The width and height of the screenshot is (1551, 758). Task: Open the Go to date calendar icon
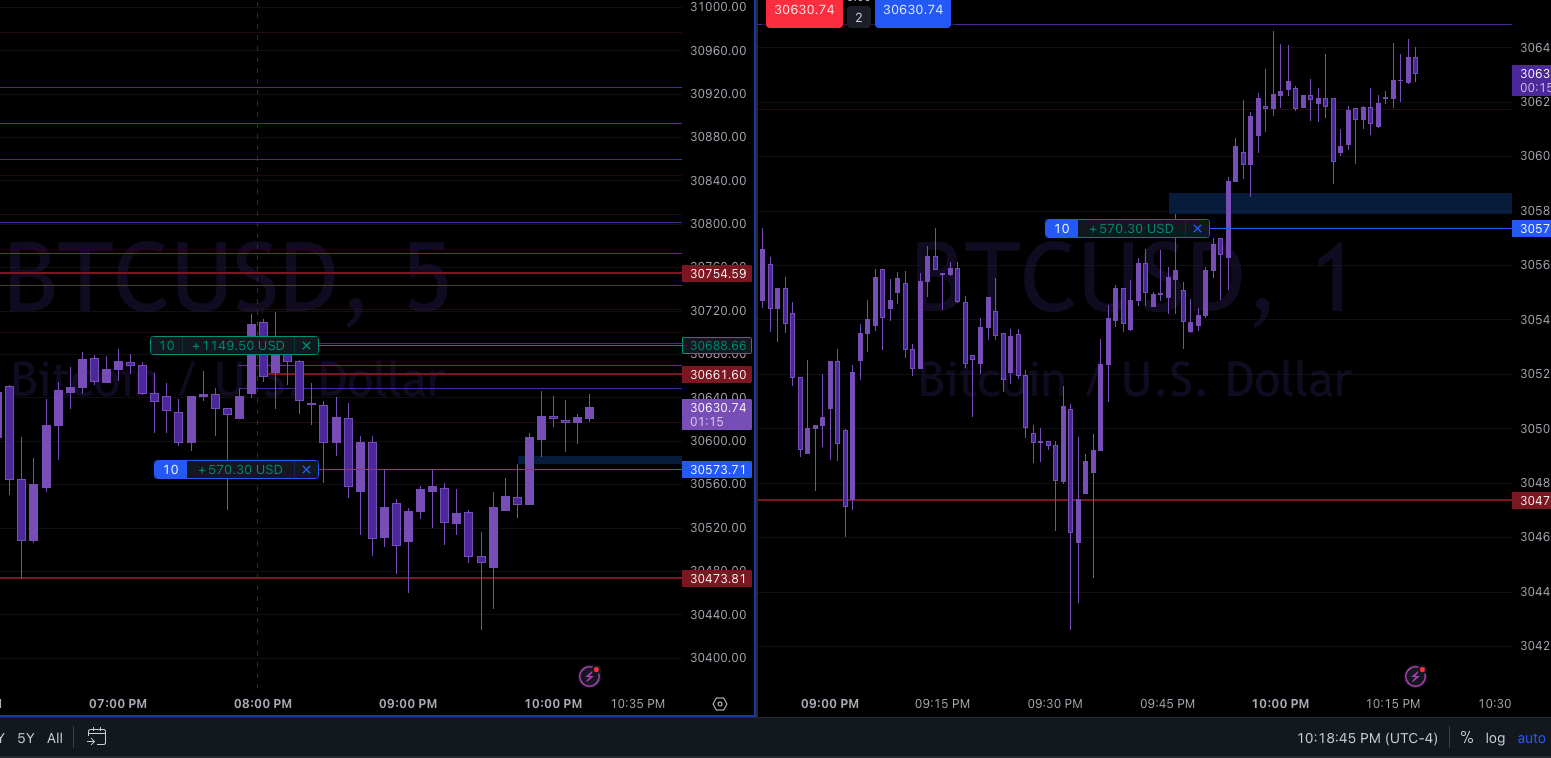tap(95, 737)
